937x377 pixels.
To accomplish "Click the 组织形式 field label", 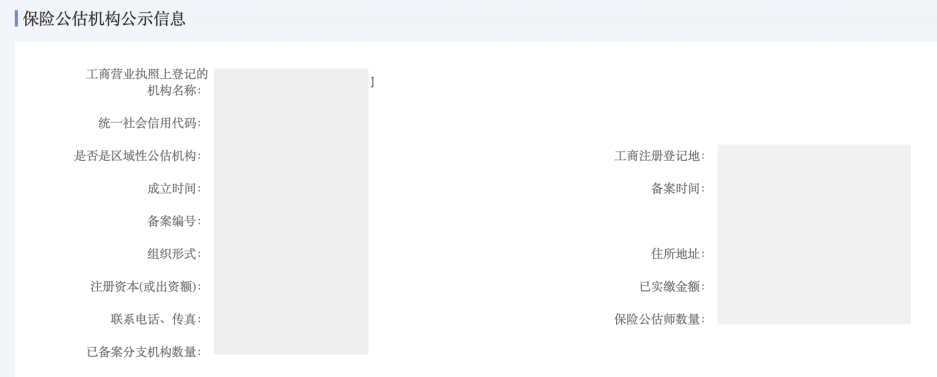I will 174,254.
